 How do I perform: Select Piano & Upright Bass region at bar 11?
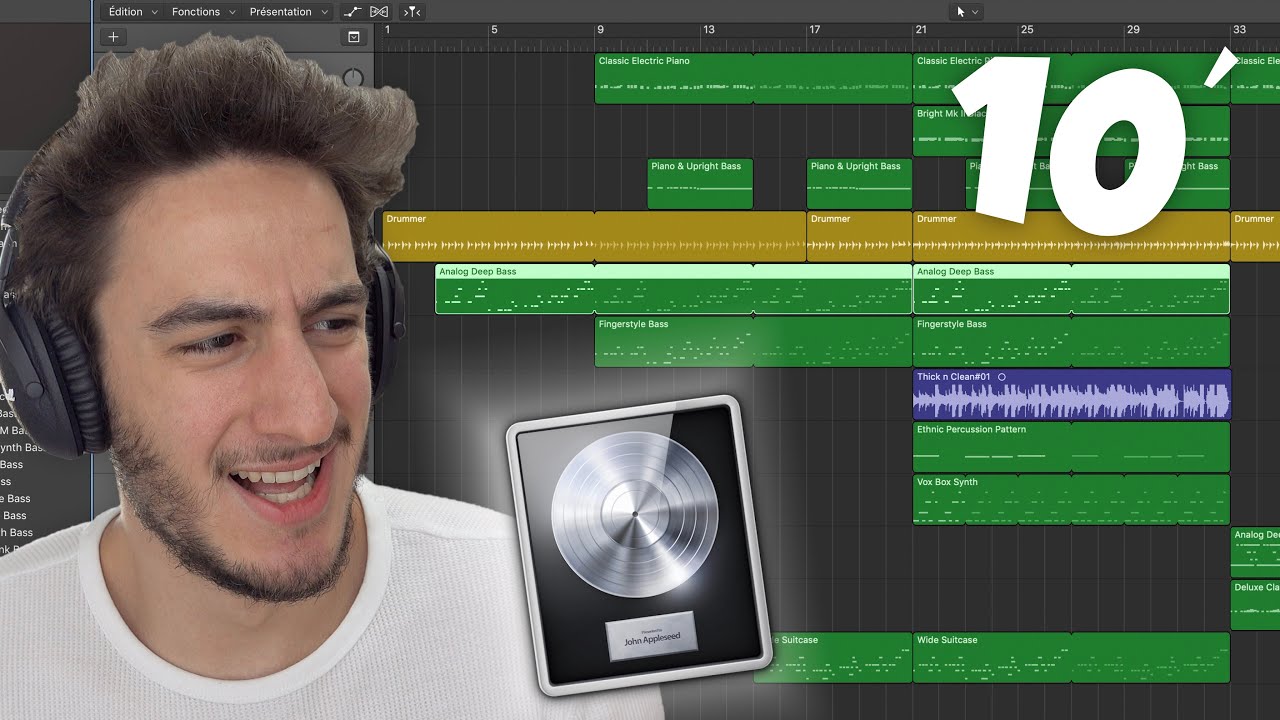click(x=700, y=184)
